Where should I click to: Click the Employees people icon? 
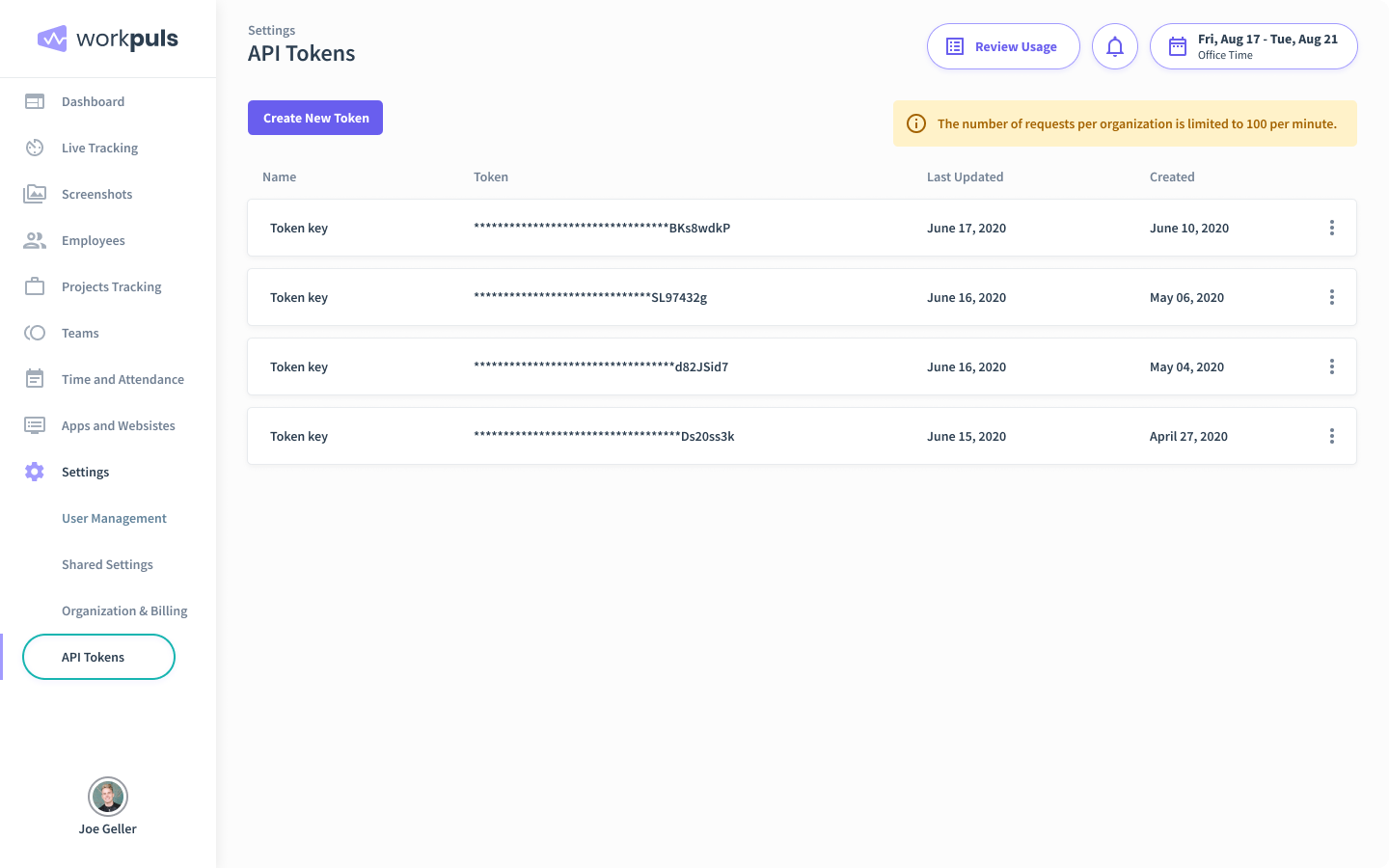(35, 240)
